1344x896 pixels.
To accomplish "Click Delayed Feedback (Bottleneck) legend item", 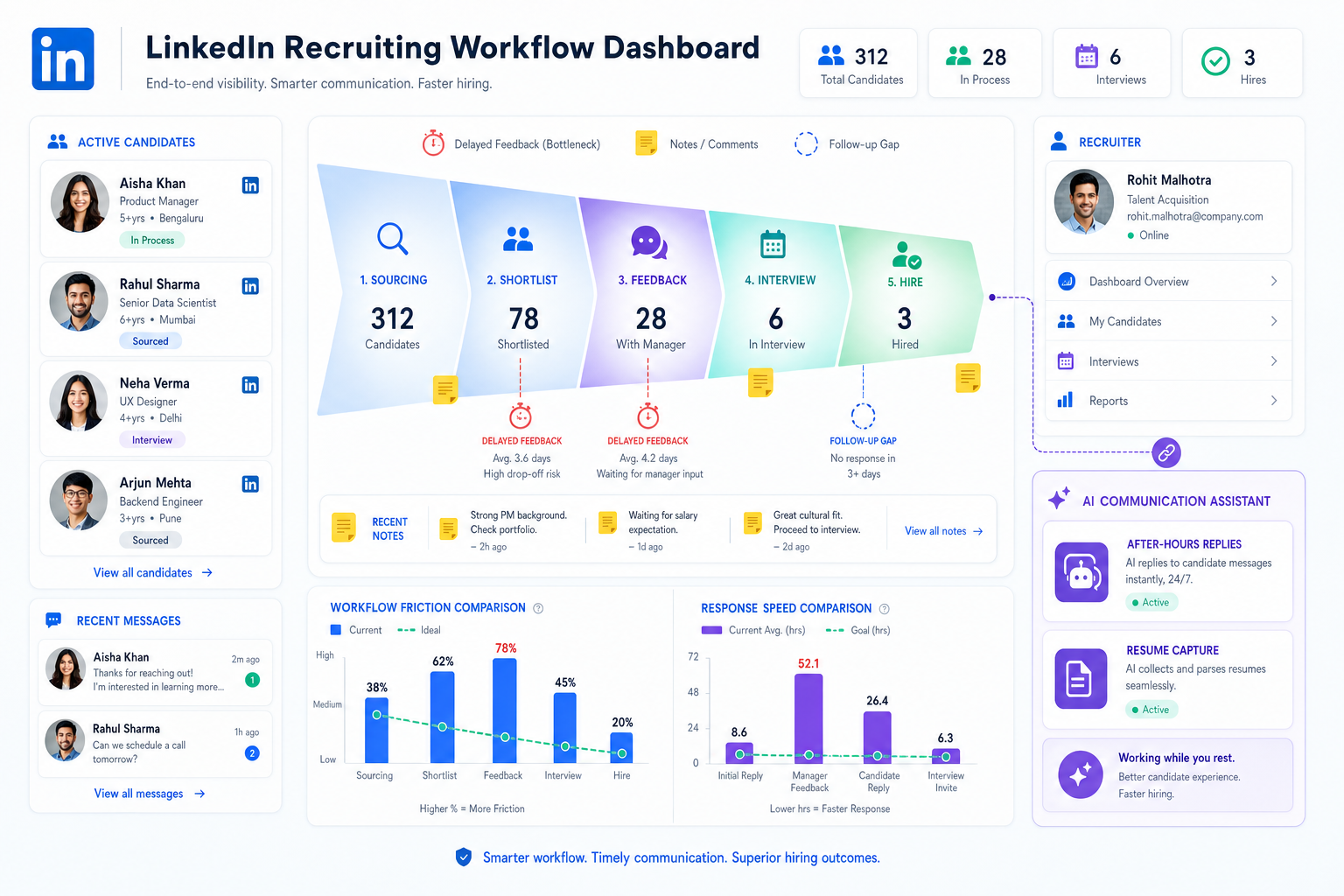I will 512,143.
